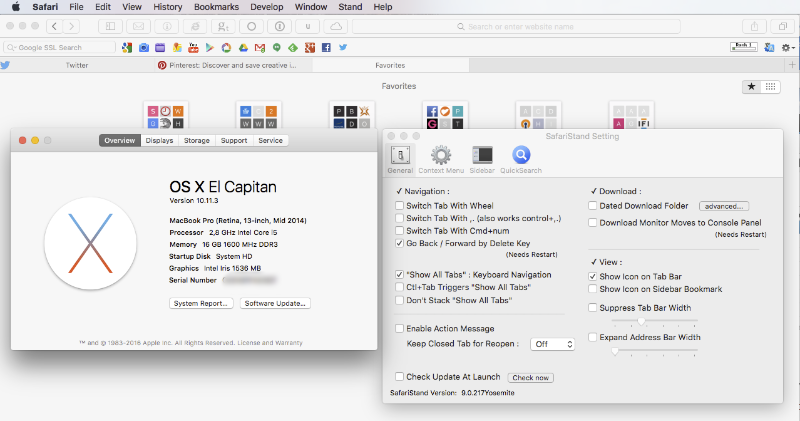Open the Facebook bookmark icon
This screenshot has width=800, height=421.
tap(326, 47)
